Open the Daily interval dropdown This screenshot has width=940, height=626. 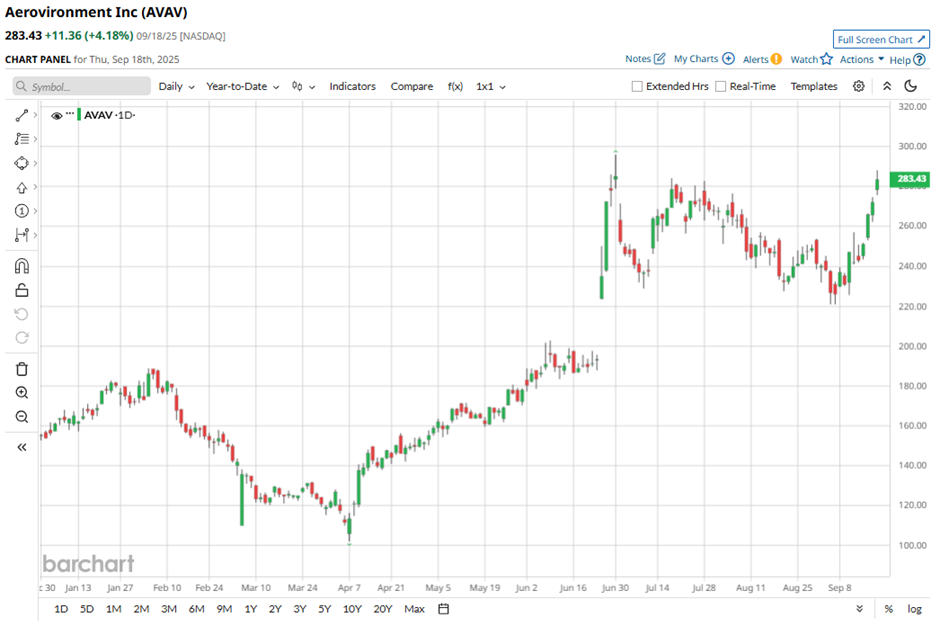[176, 86]
